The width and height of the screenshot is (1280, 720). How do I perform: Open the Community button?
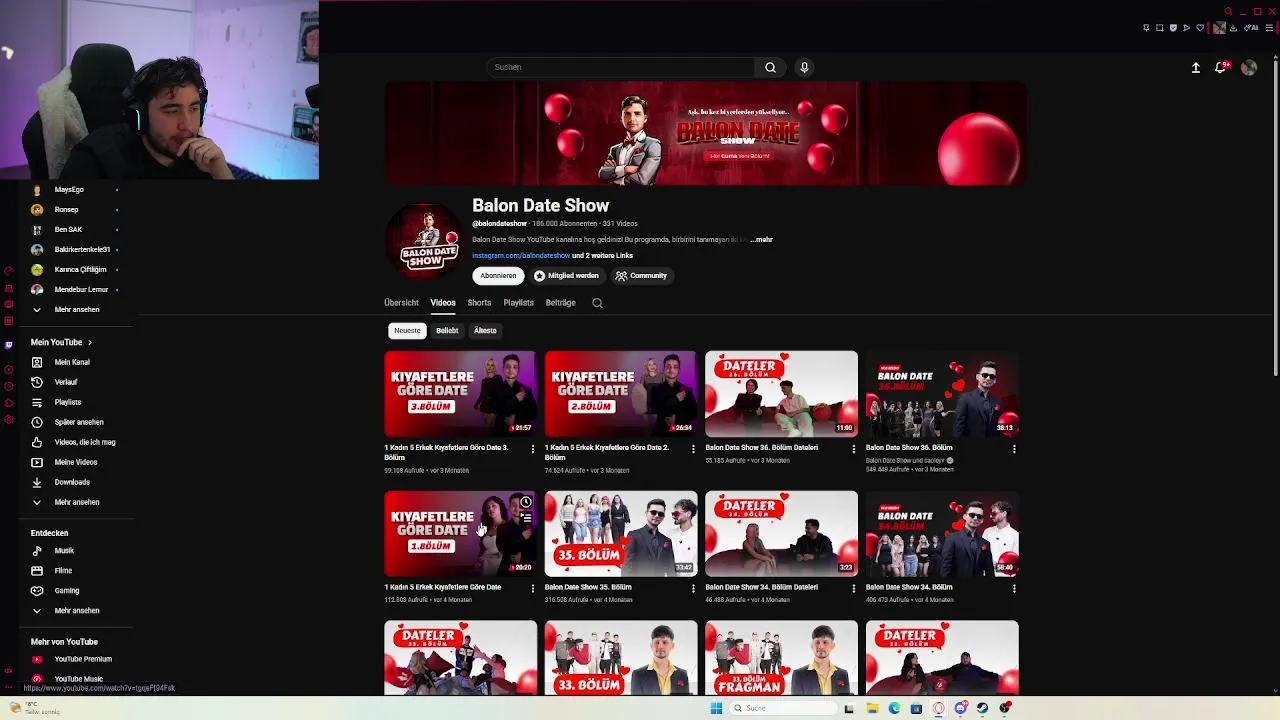click(641, 276)
